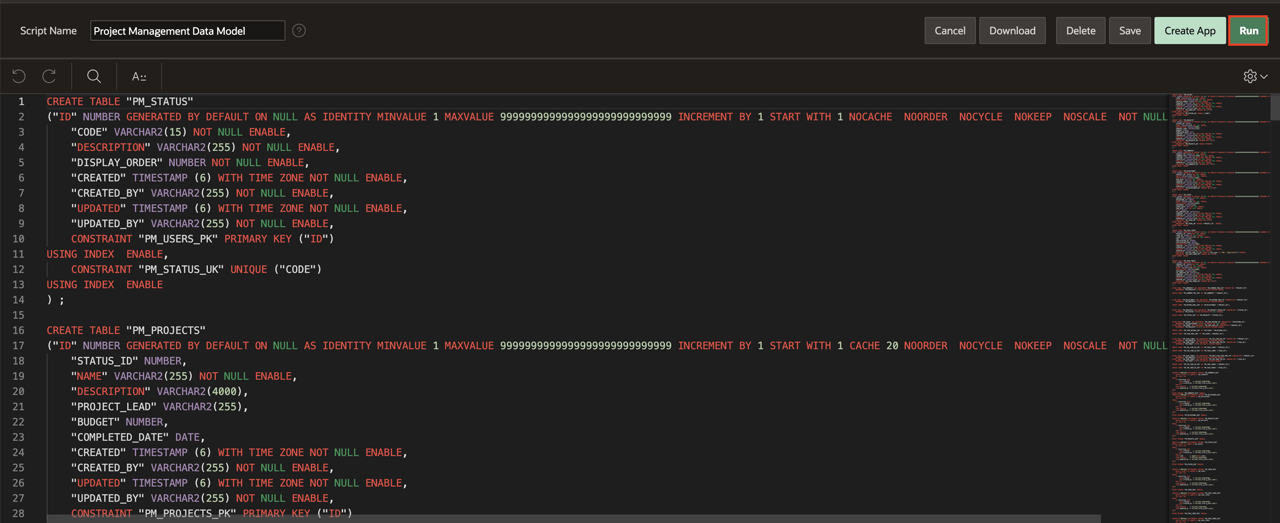Click the help icon beside Script Name

(x=299, y=31)
